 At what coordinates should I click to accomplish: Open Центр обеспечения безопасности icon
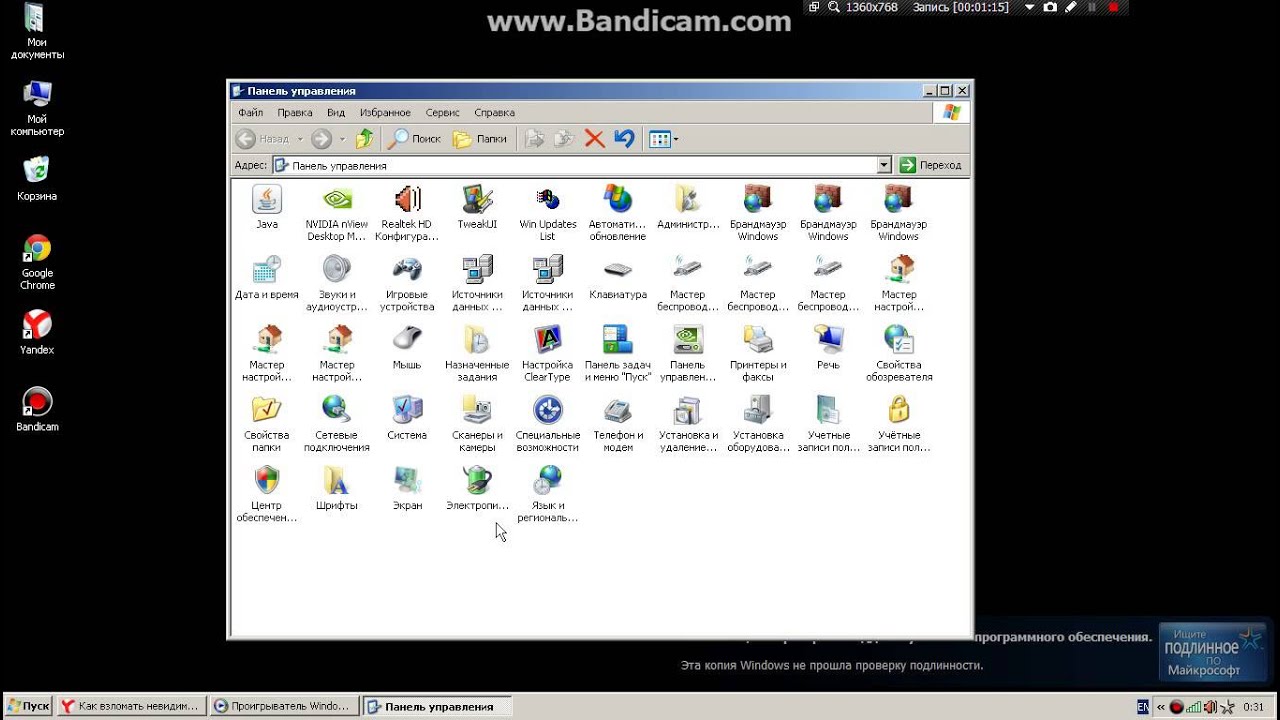[x=267, y=493]
